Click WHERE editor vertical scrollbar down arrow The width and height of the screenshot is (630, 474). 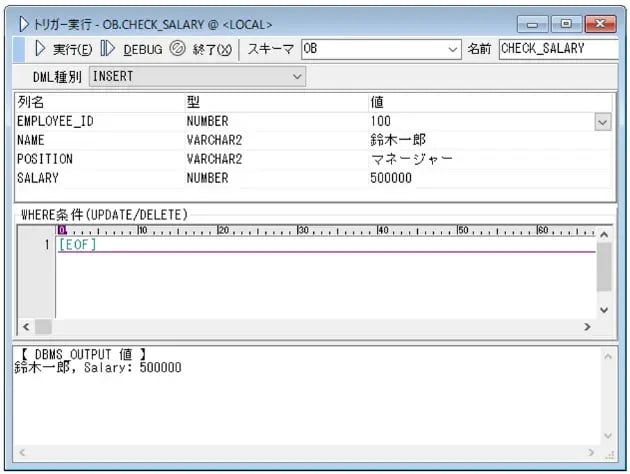[x=603, y=310]
